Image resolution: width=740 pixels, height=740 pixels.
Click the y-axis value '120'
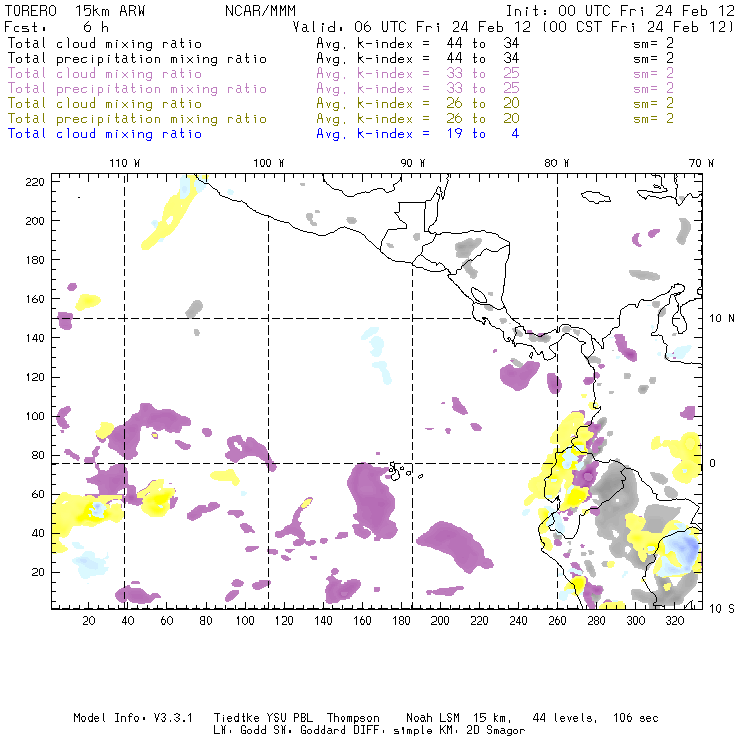coord(35,377)
